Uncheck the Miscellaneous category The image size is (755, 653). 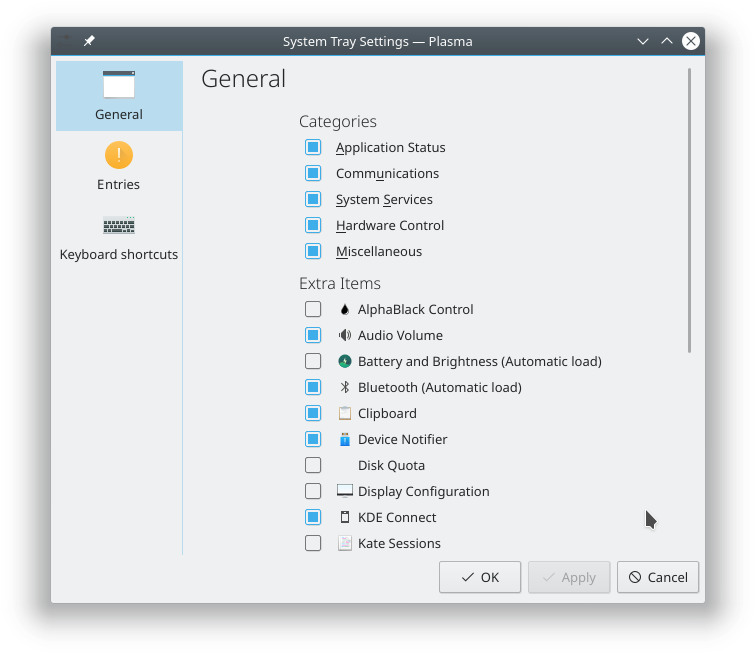[x=313, y=251]
